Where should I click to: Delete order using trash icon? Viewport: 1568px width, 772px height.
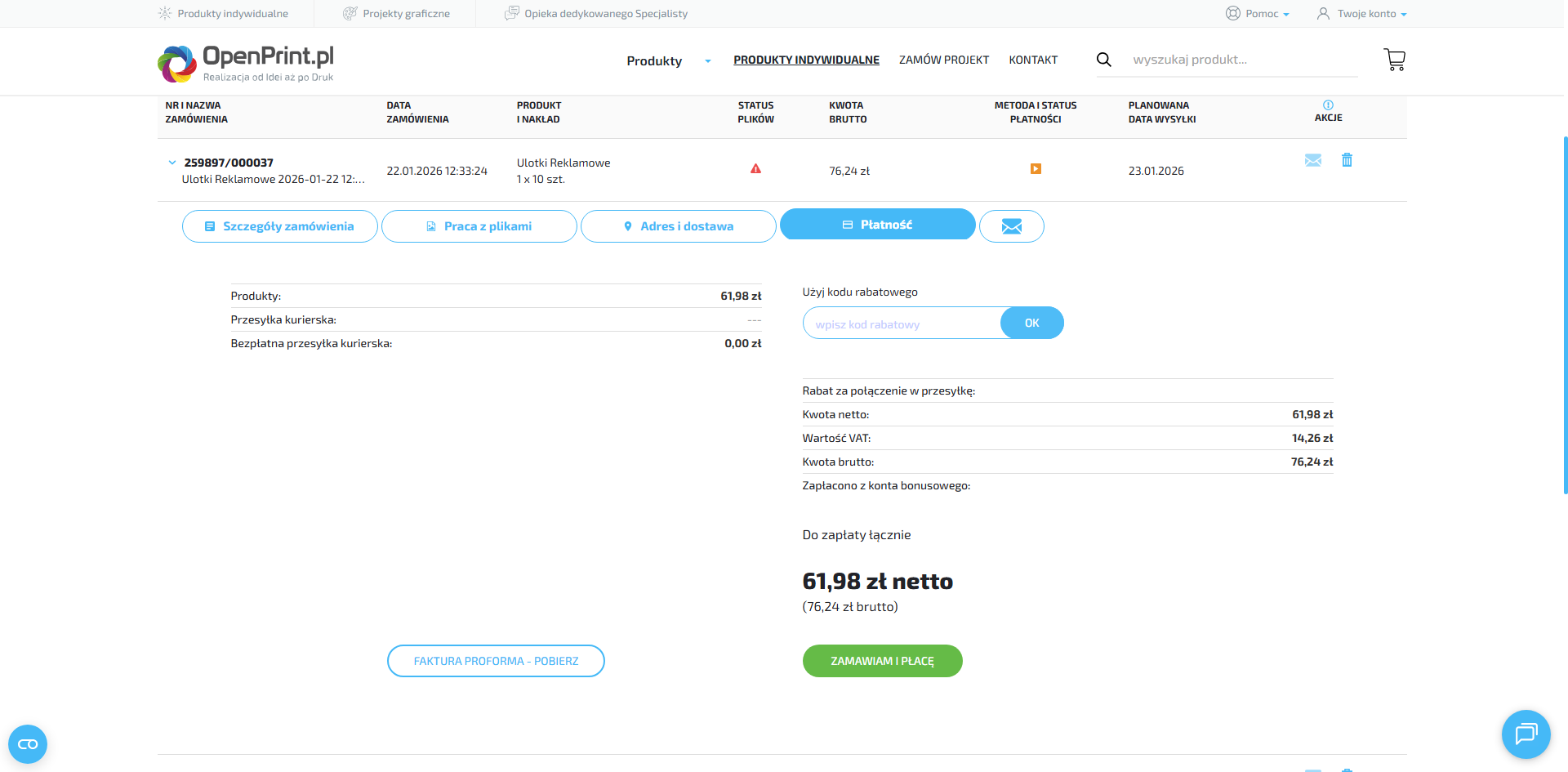1347,160
